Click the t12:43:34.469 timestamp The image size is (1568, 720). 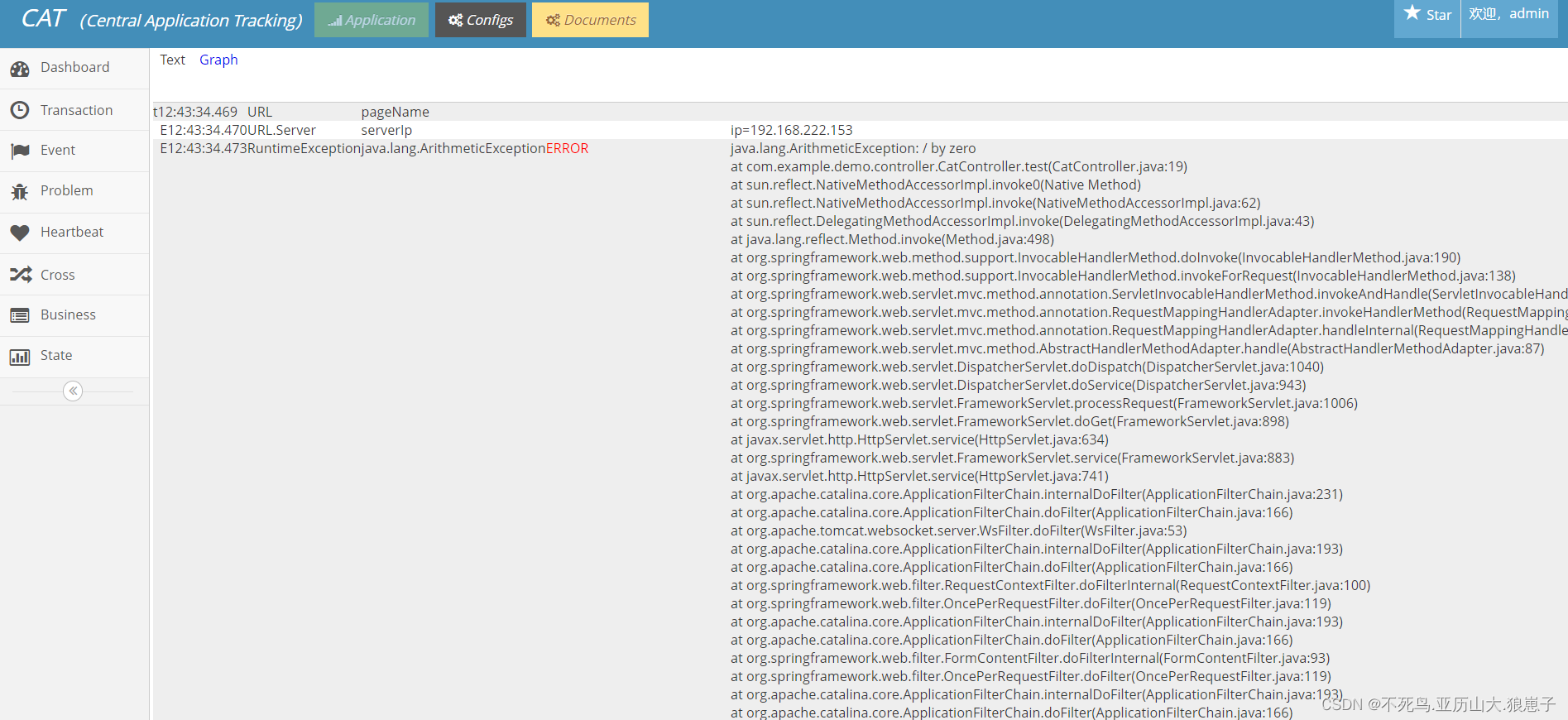[195, 112]
